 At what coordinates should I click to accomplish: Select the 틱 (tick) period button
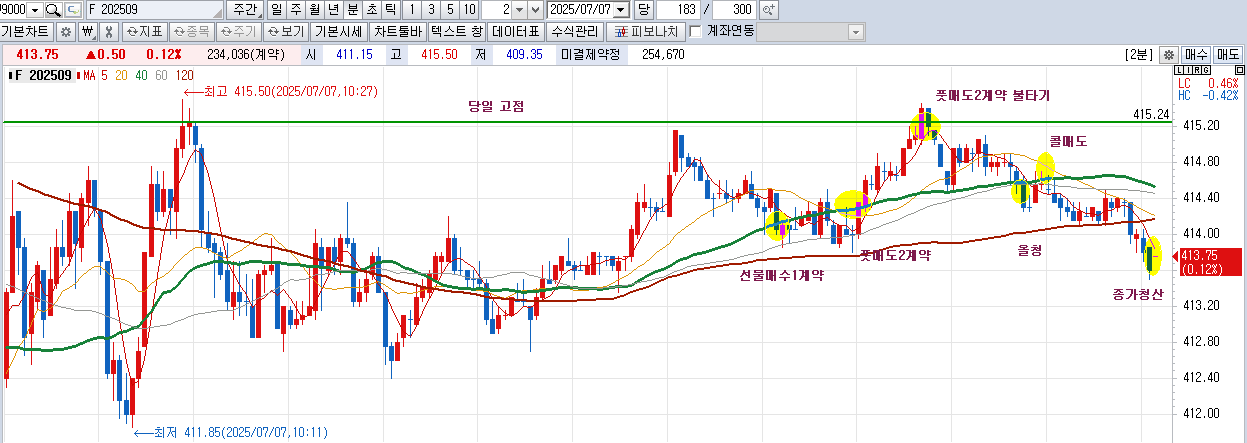pyautogui.click(x=390, y=9)
